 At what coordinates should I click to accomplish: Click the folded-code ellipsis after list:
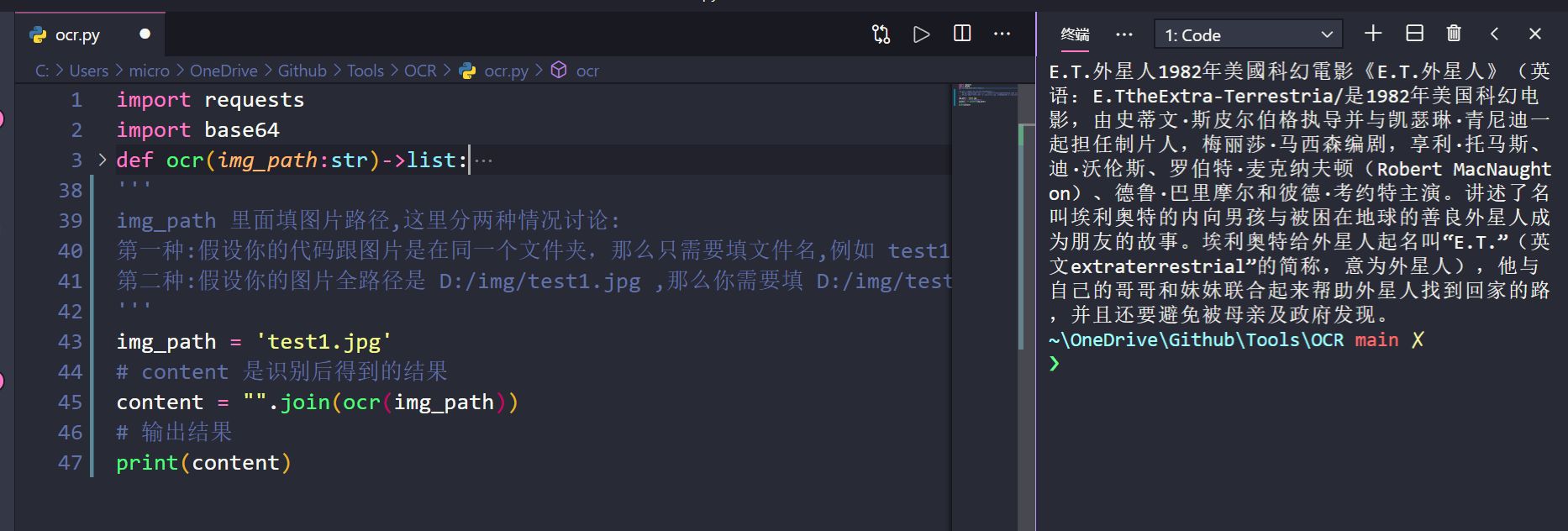484,160
